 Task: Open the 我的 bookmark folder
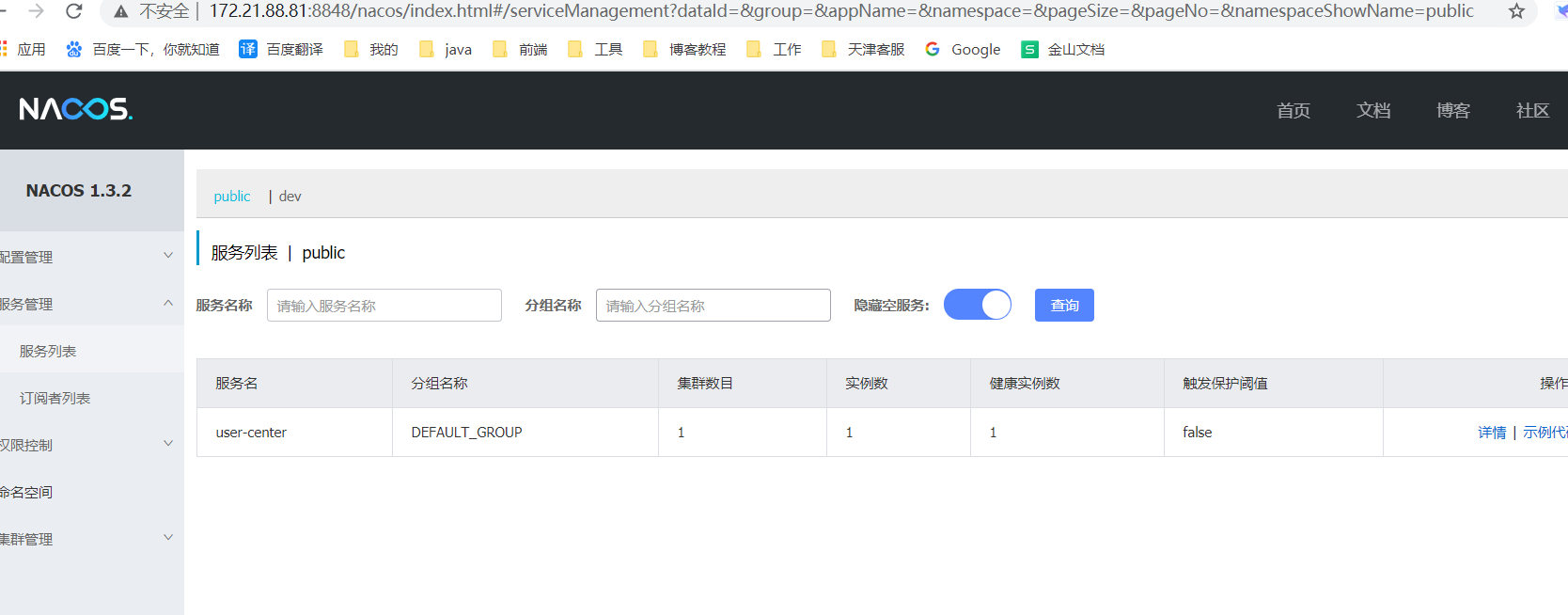click(371, 49)
